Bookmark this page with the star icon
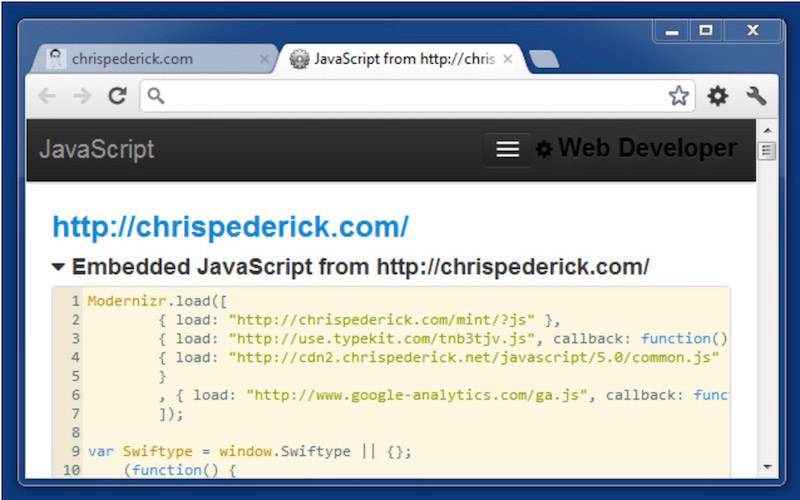 click(679, 95)
